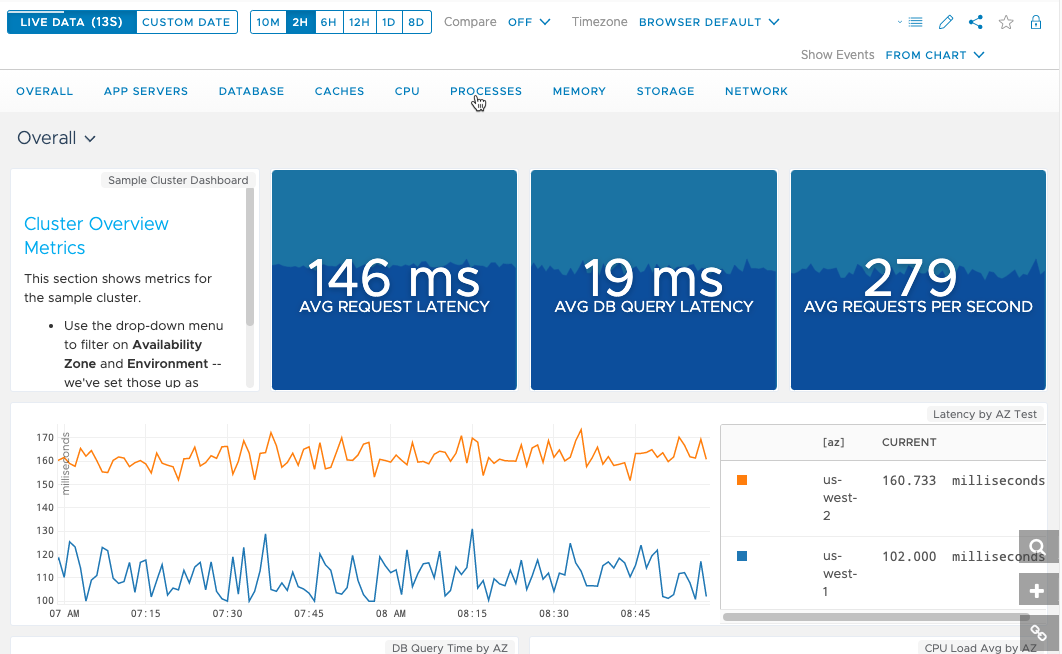
Task: Favorite the dashboard with the star icon
Action: point(1006,21)
